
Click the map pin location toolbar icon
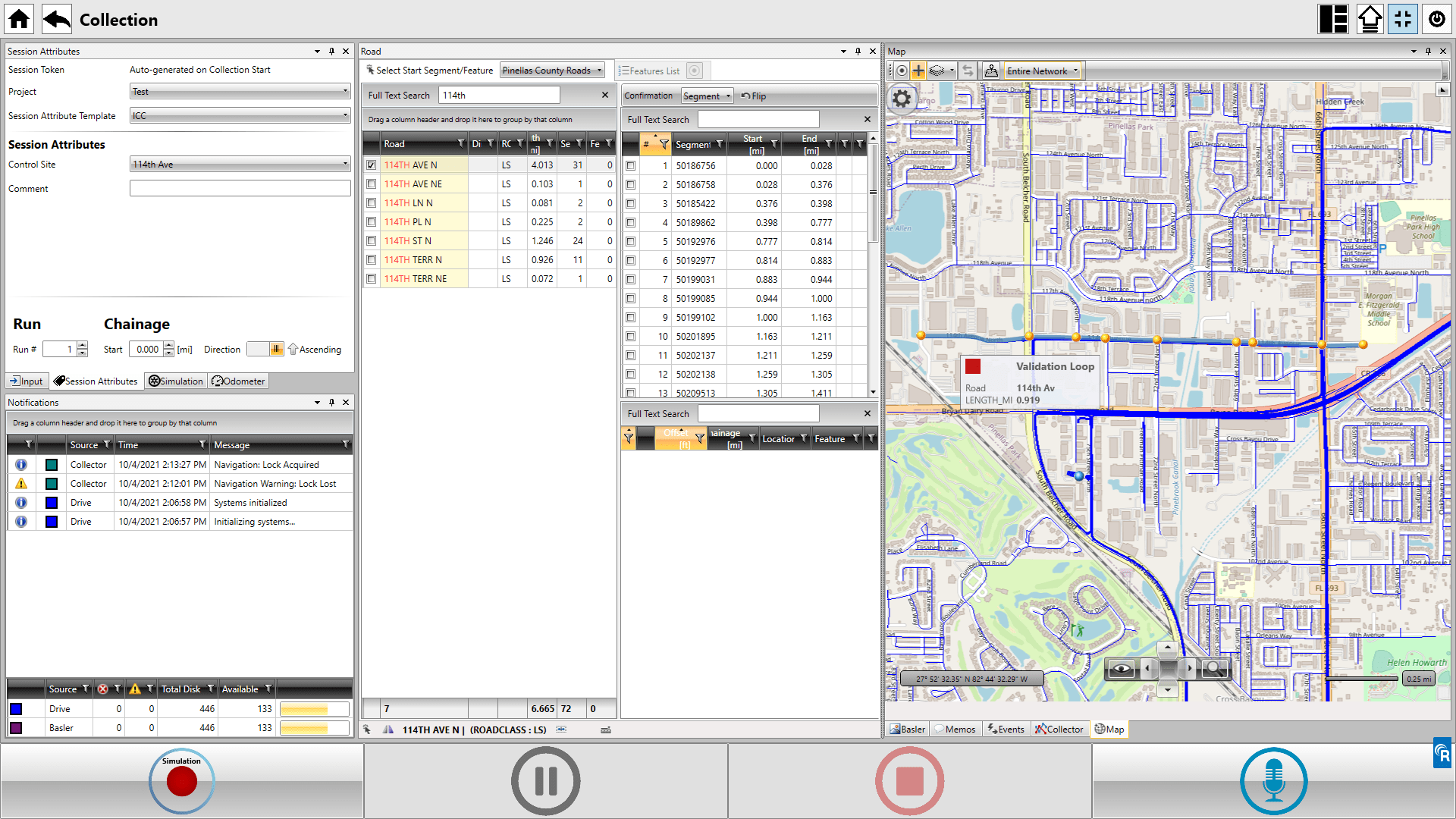(990, 71)
